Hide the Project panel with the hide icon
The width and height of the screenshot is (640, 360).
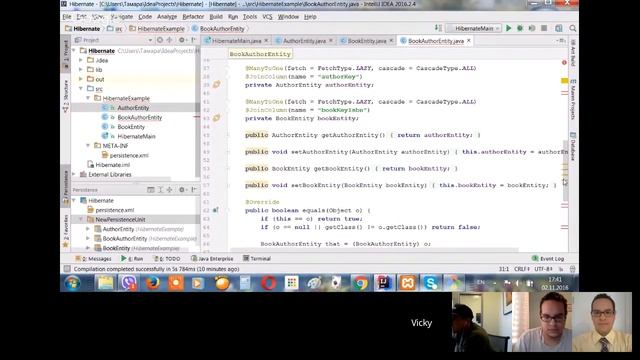click(193, 40)
